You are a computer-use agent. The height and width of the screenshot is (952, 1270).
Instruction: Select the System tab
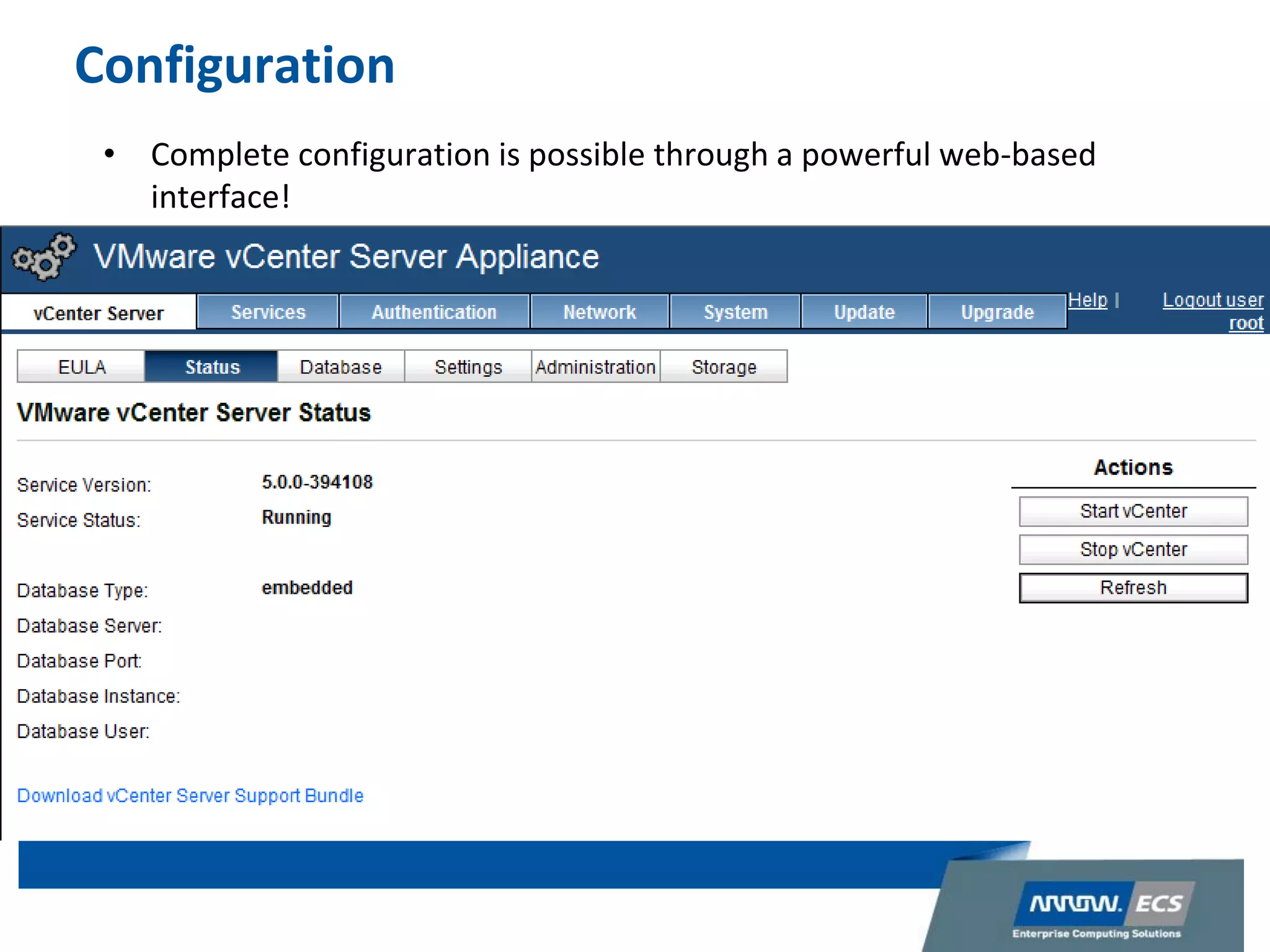pyautogui.click(x=735, y=312)
